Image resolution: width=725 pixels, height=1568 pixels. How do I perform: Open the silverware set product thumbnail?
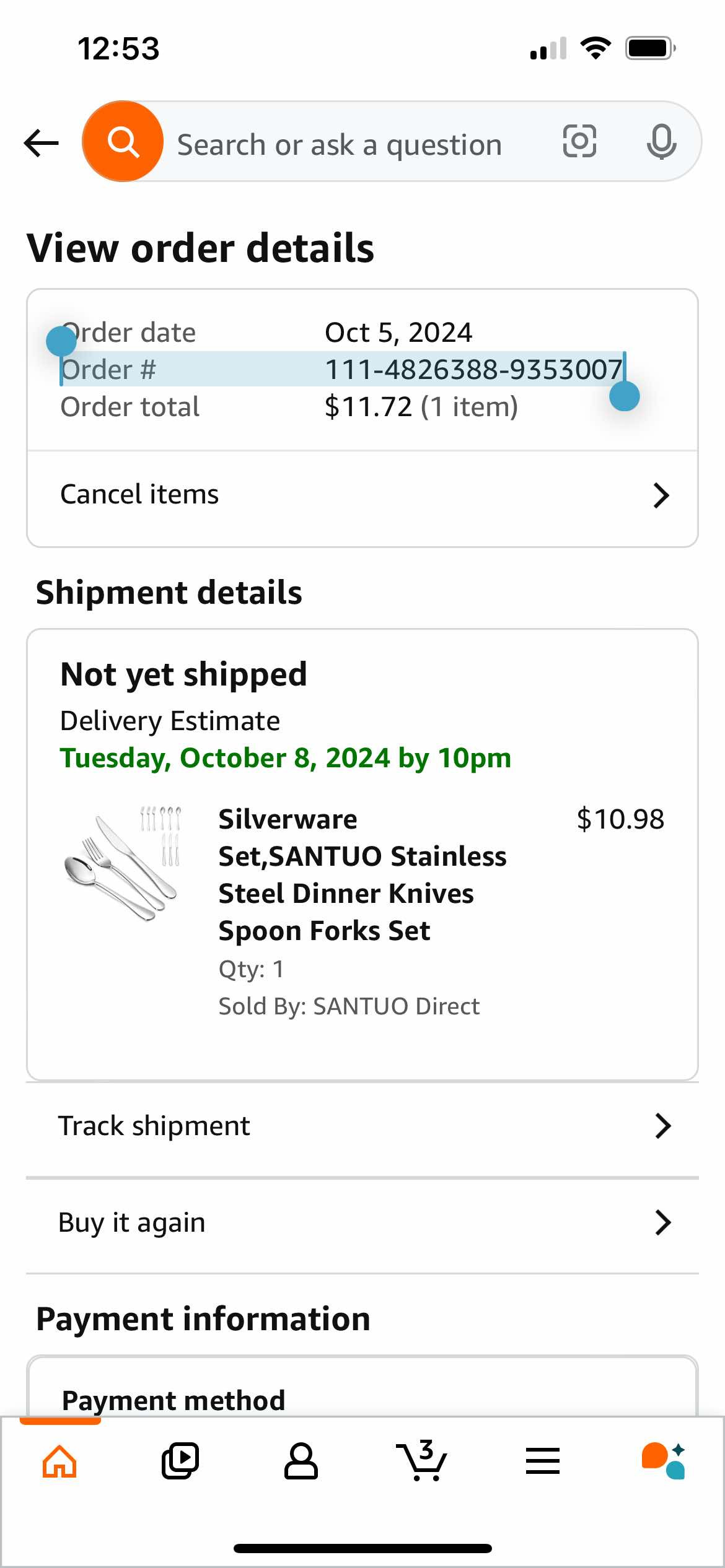[123, 863]
